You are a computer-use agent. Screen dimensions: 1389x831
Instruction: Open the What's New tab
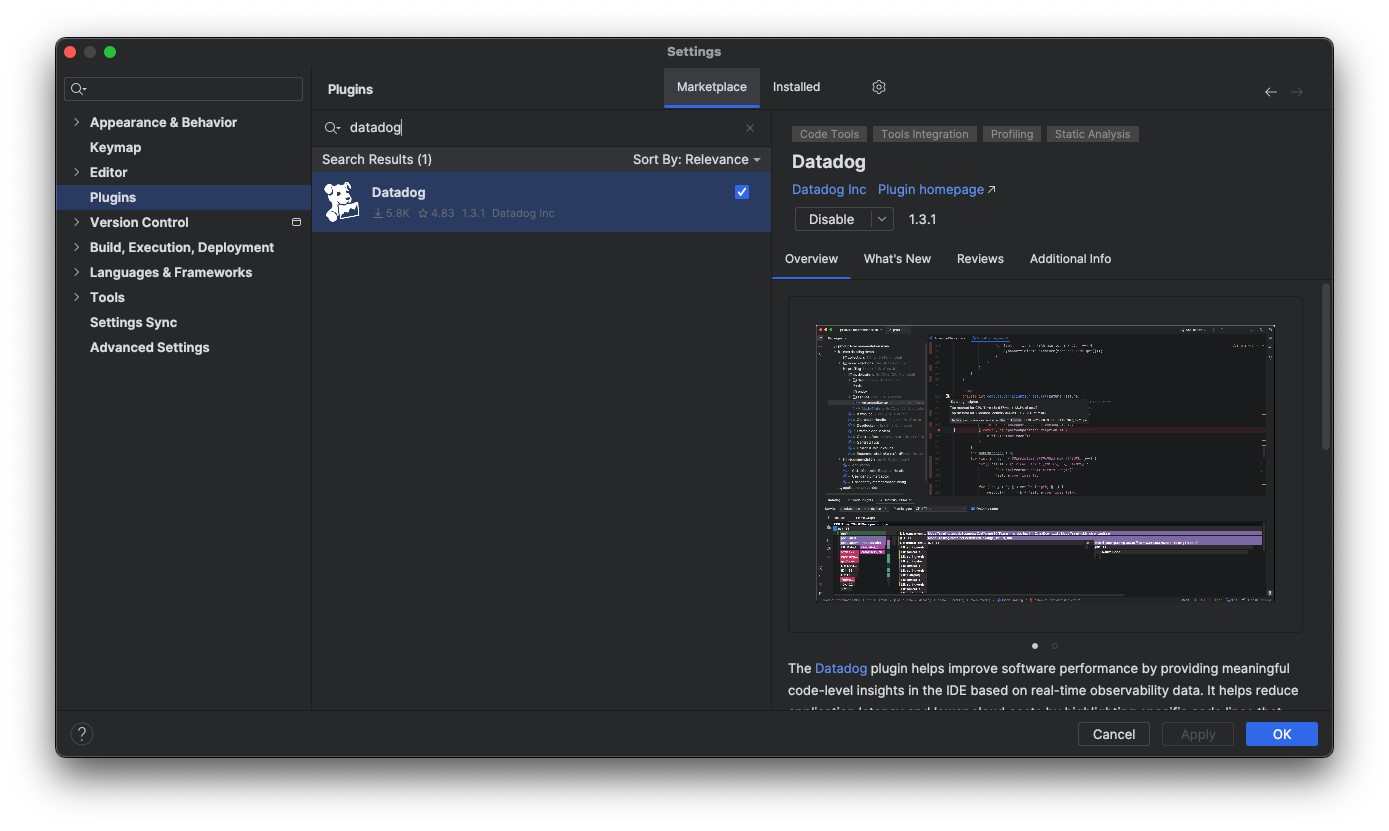pos(897,259)
